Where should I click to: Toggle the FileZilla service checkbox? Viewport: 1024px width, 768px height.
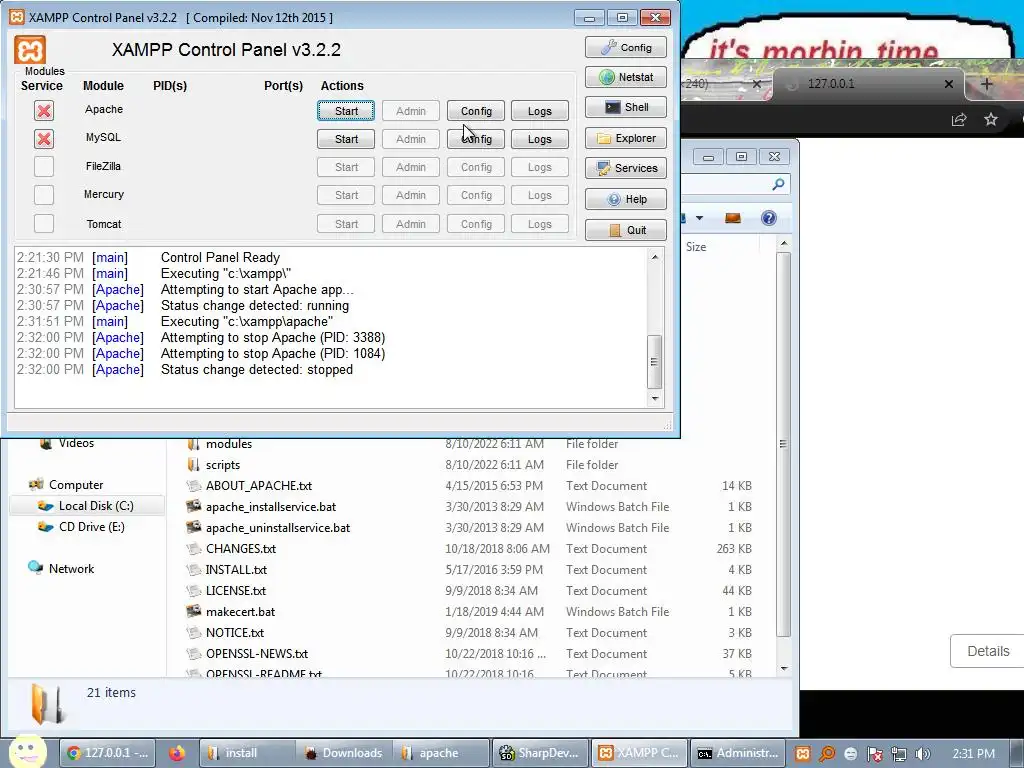click(x=44, y=167)
